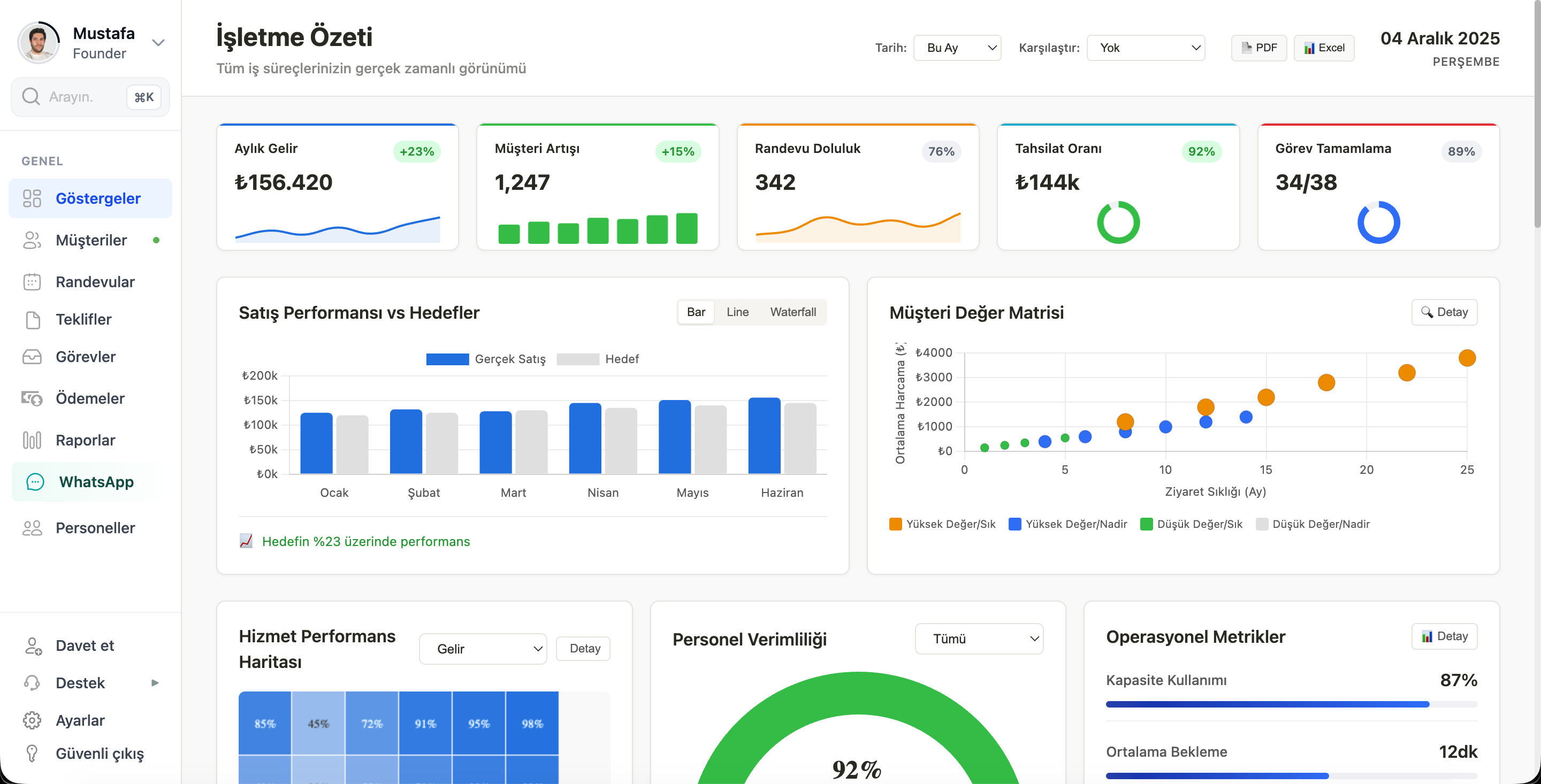Click the Ödemeler payment icon

(x=32, y=398)
